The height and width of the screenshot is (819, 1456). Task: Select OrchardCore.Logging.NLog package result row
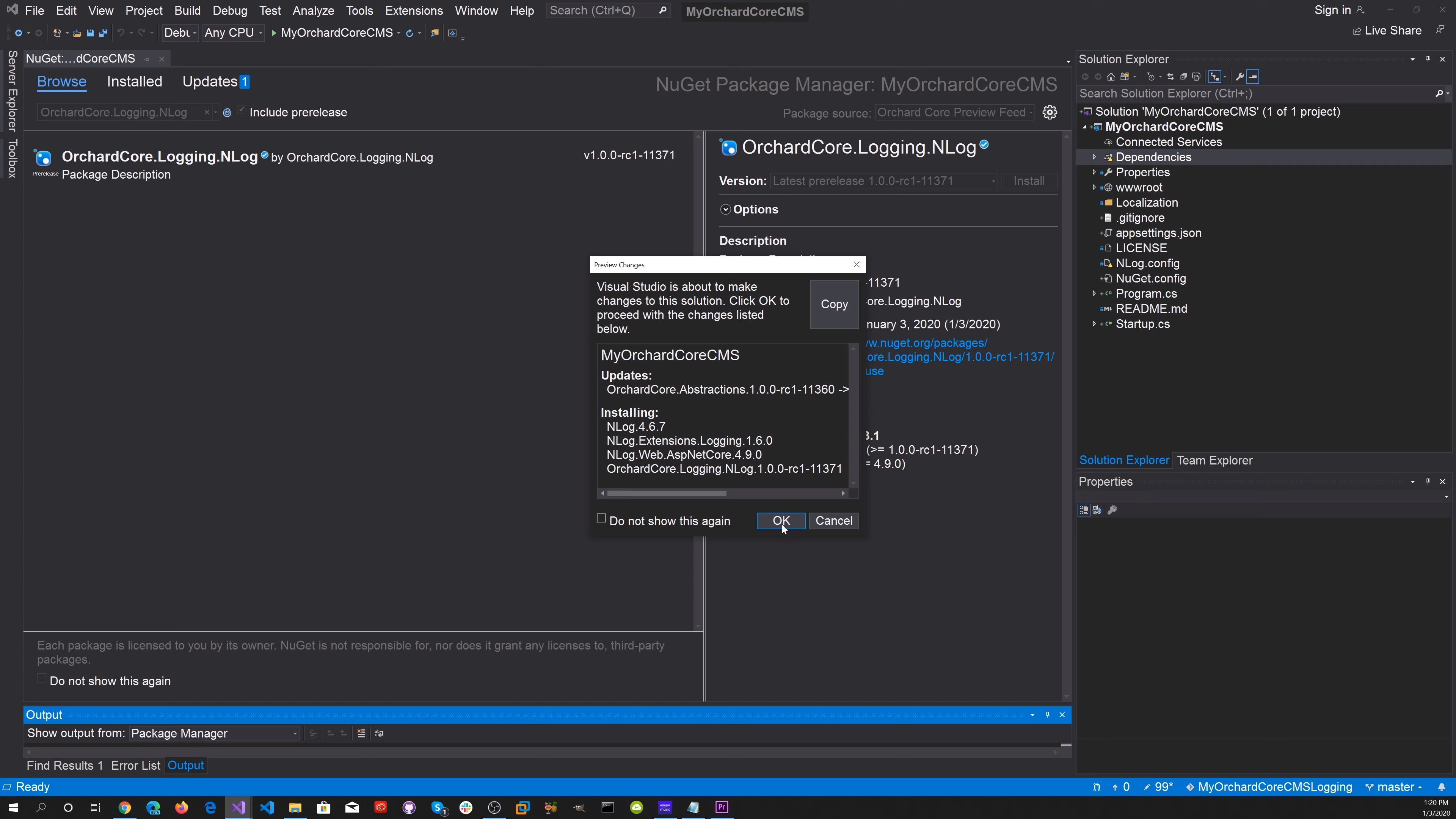pos(359,165)
